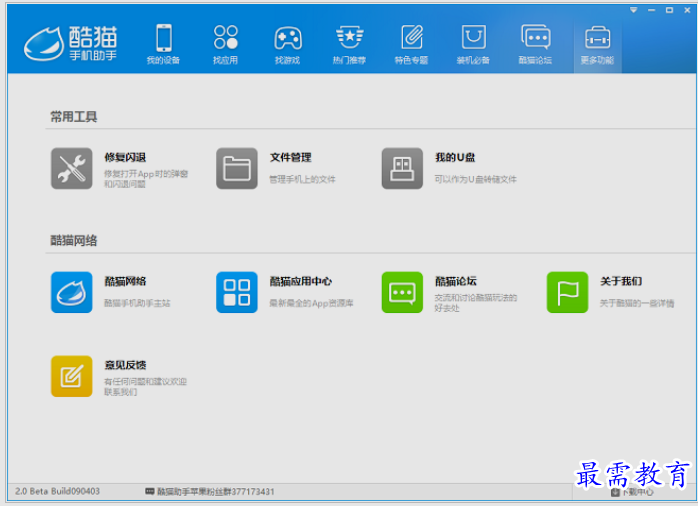Click the 文件管理 title text

(291, 158)
